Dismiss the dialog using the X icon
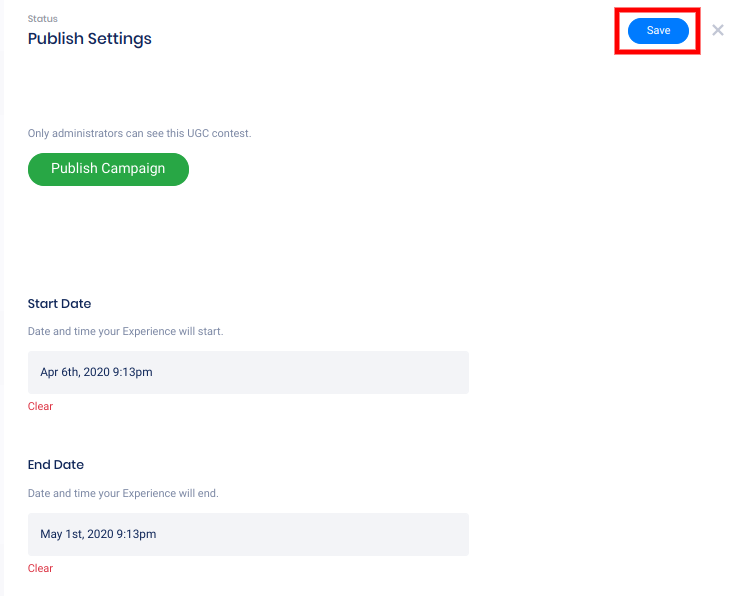The height and width of the screenshot is (596, 747). click(718, 30)
